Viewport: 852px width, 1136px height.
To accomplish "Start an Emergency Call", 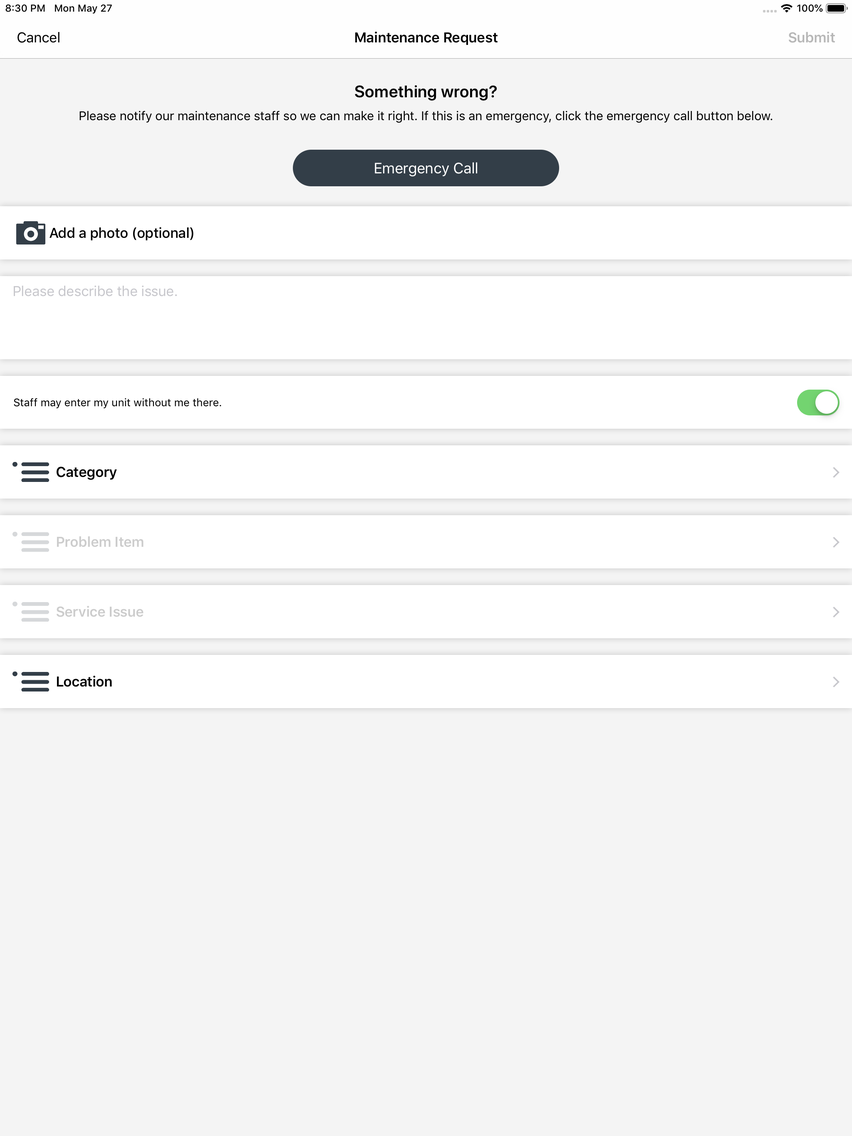I will pos(426,168).
